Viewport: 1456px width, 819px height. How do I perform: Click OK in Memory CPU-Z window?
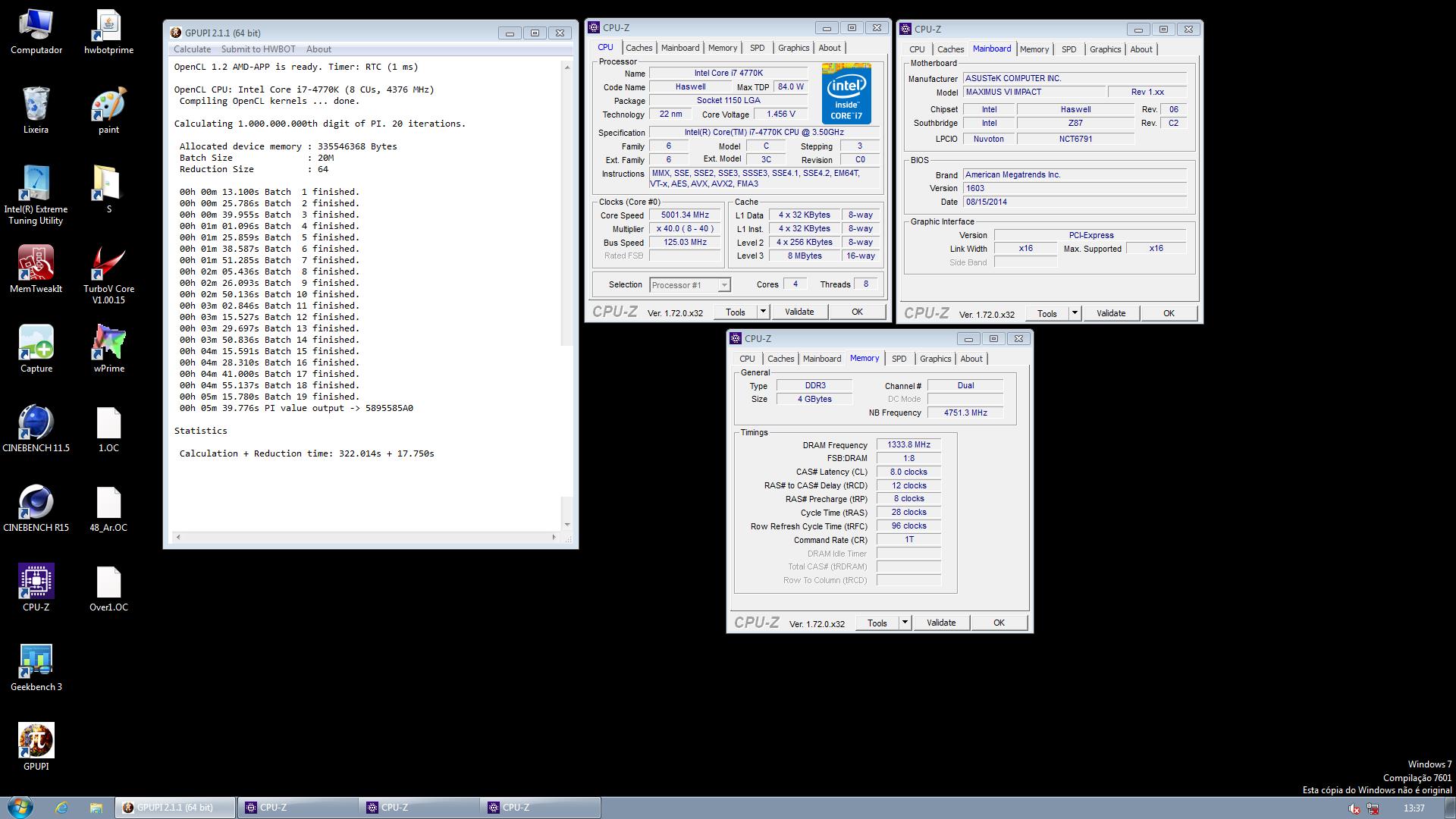pyautogui.click(x=999, y=623)
